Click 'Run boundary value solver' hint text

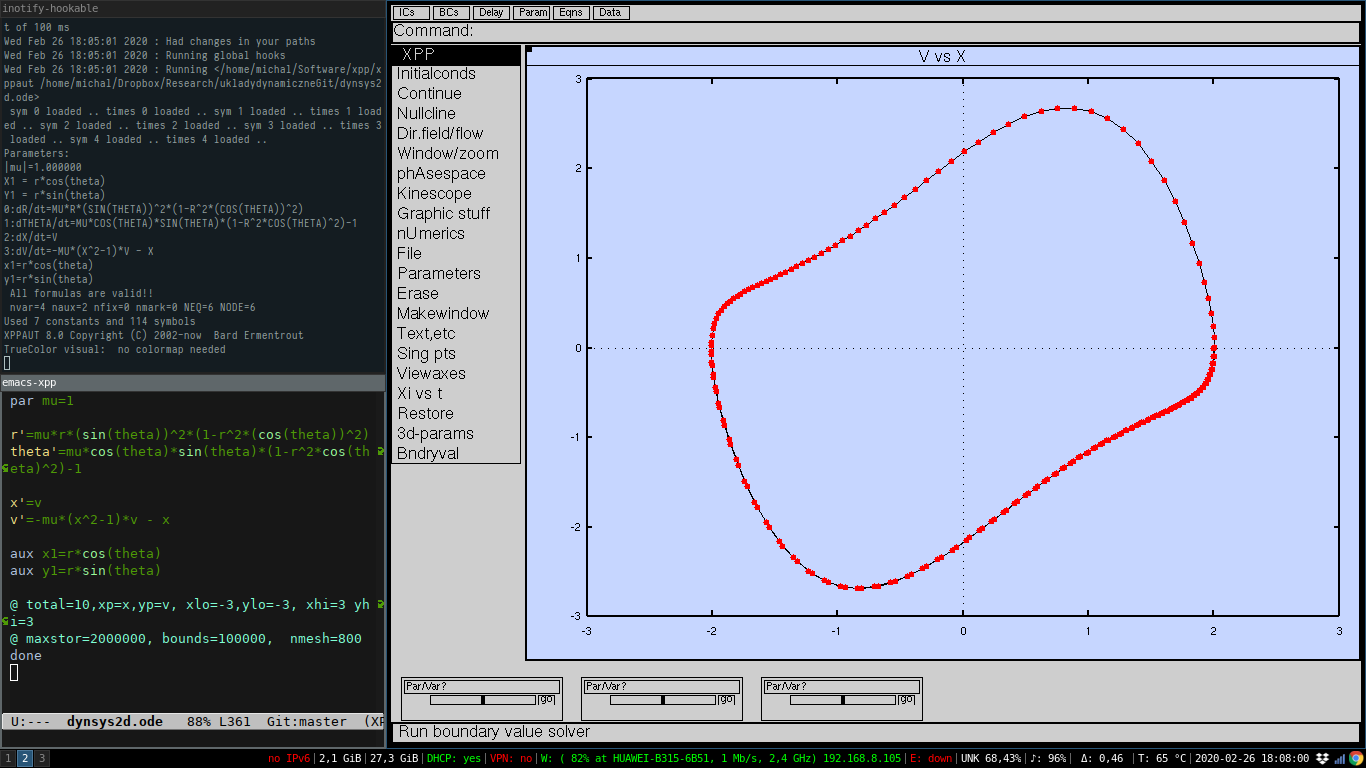[x=494, y=732]
